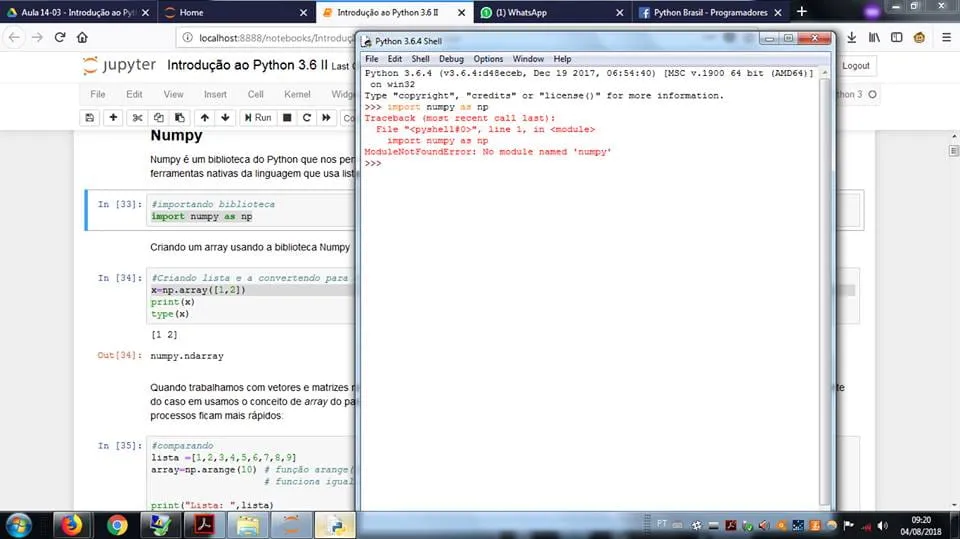Cut the selected cell using the scissors icon

tap(138, 117)
